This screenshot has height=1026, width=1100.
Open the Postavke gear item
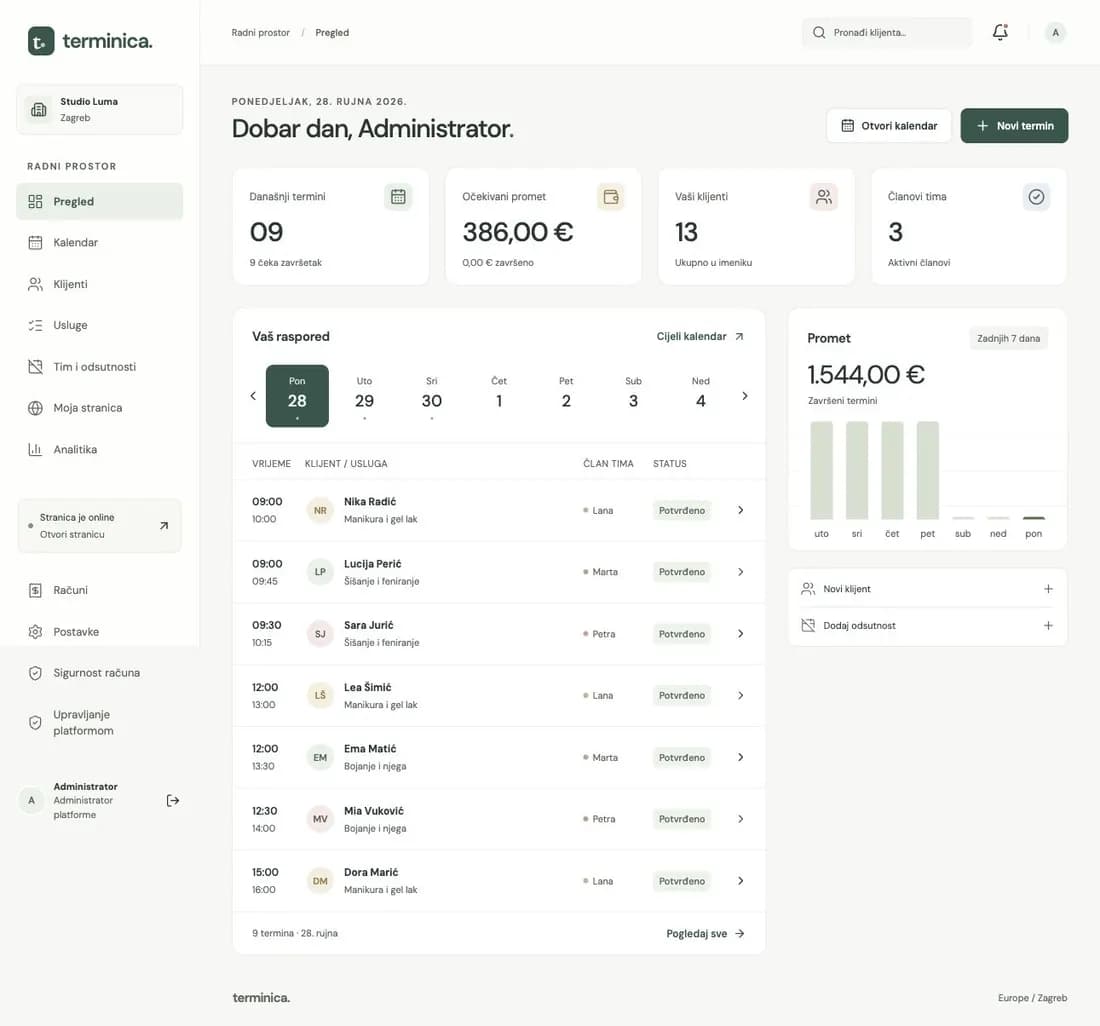coord(99,632)
